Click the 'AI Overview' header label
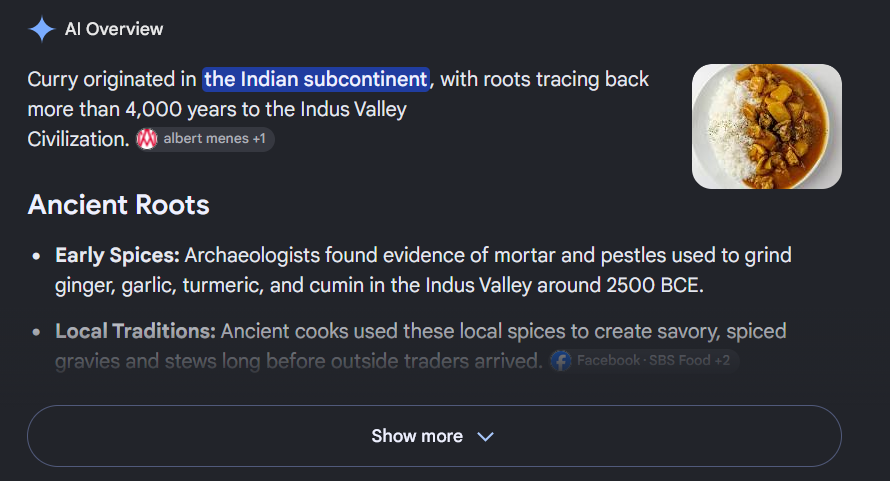 coord(114,29)
